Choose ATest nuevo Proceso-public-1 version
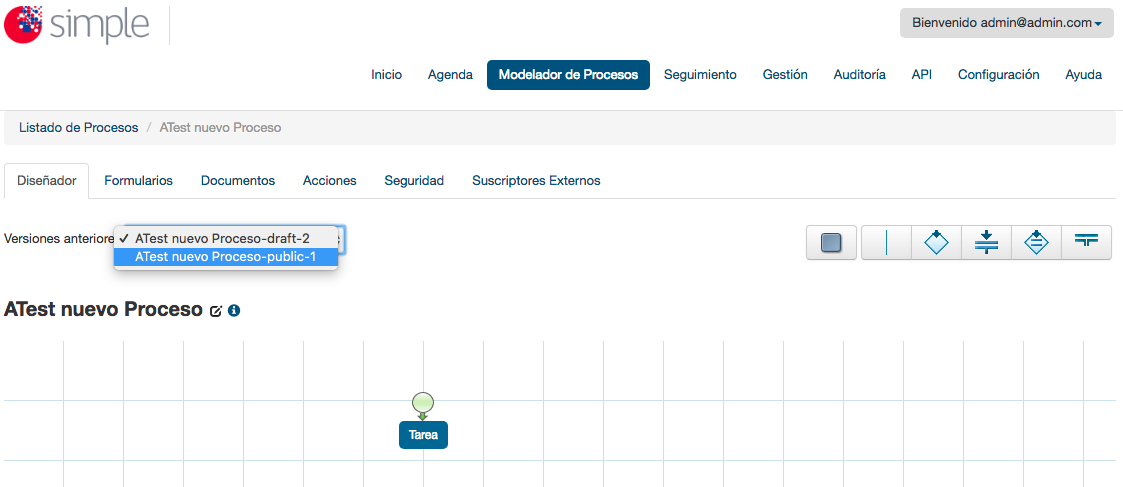This screenshot has width=1123, height=487. point(226,256)
